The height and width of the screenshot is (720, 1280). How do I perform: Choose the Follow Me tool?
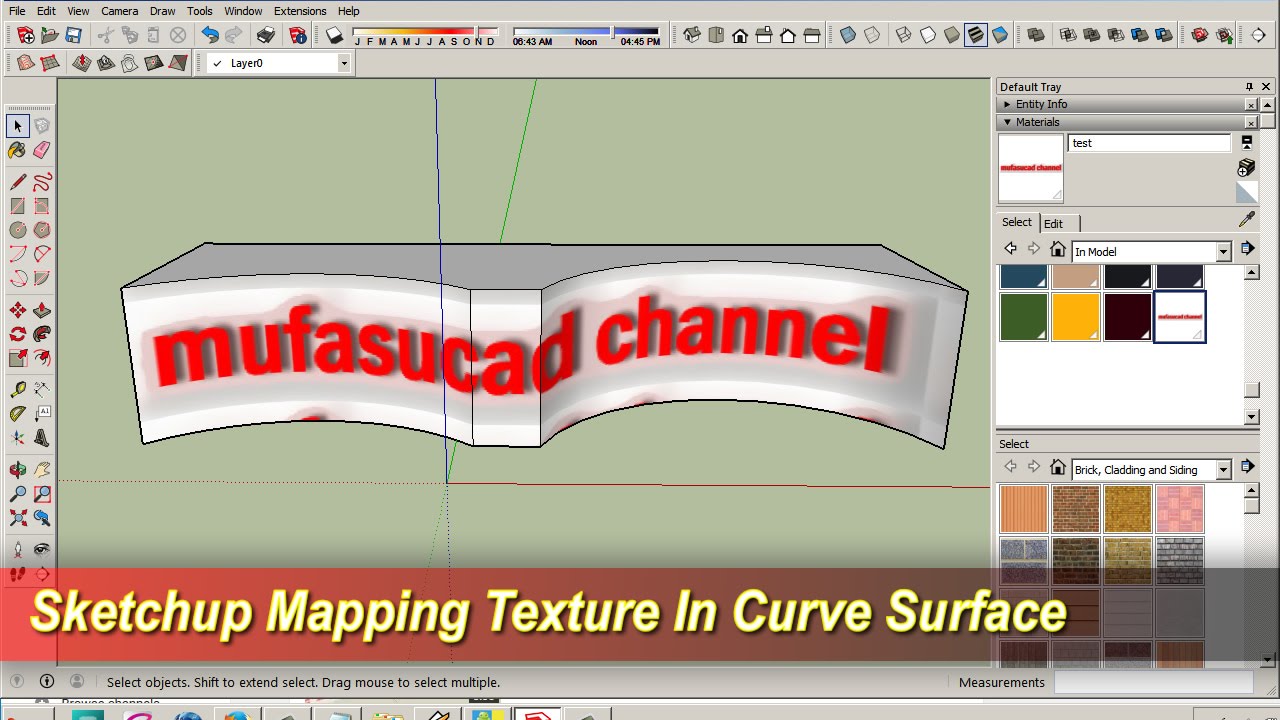[x=42, y=334]
